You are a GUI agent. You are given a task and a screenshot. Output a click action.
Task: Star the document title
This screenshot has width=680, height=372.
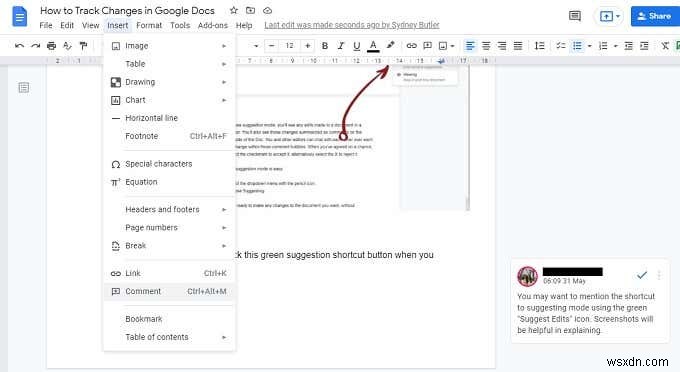(x=234, y=10)
